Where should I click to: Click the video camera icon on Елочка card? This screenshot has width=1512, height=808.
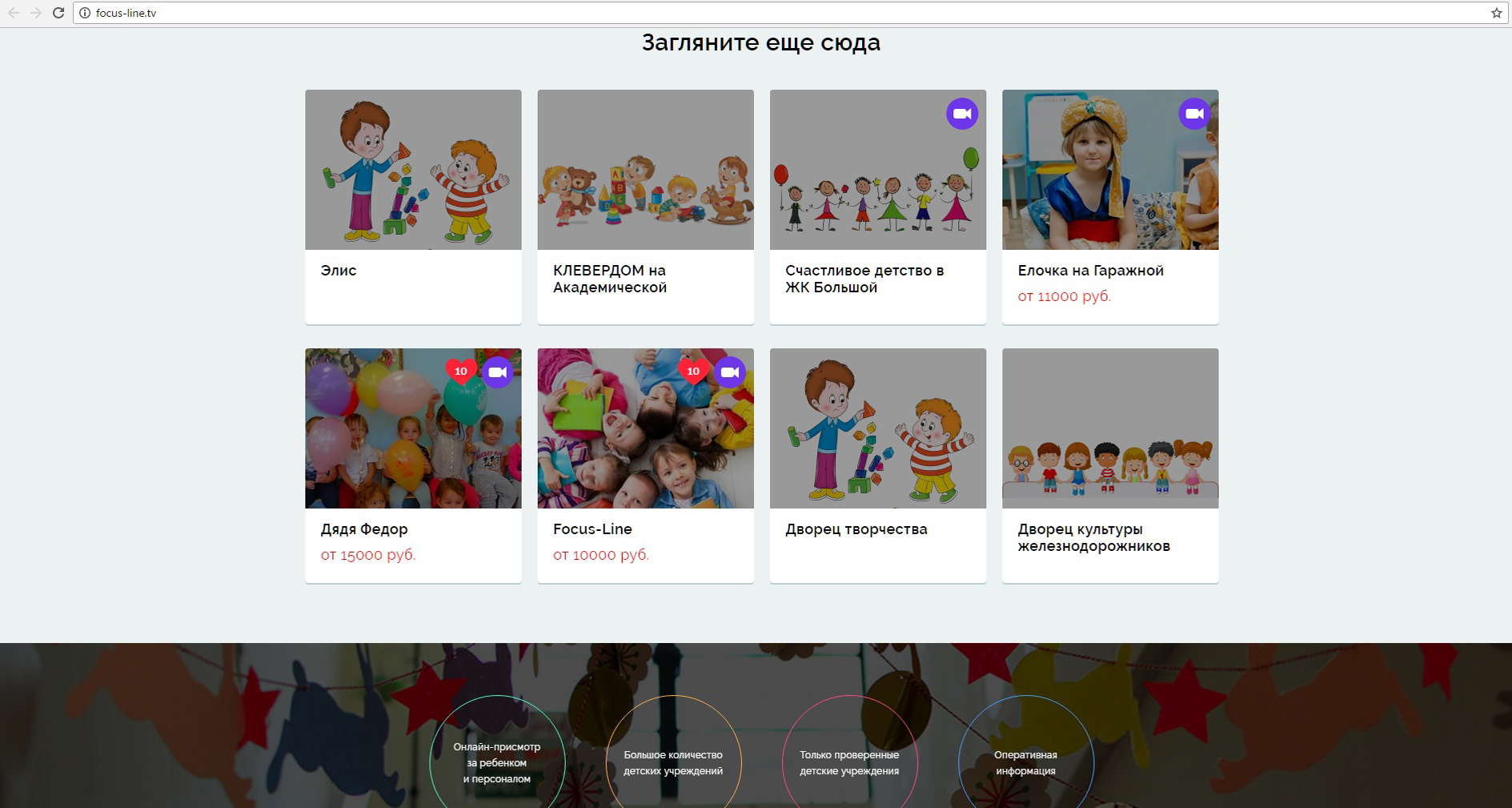(x=1194, y=114)
